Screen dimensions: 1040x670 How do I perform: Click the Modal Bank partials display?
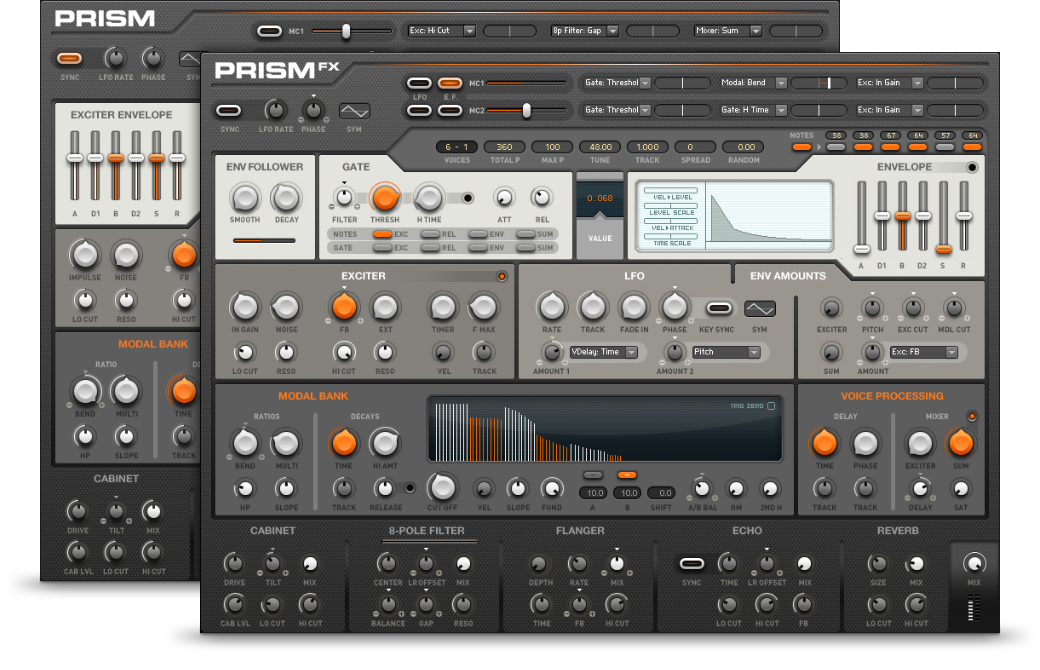[605, 429]
